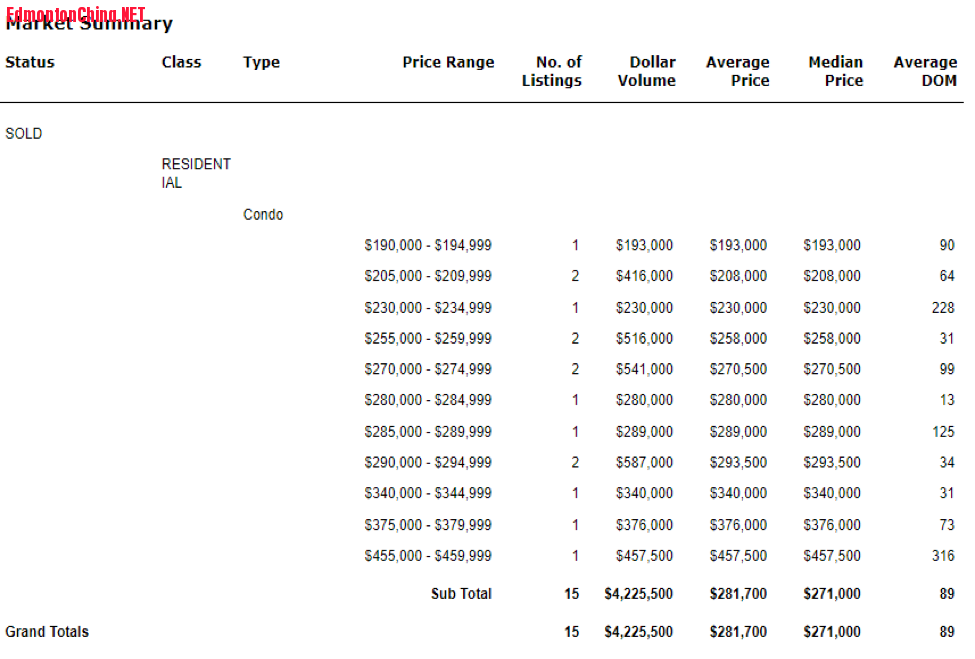Select the No. of Listings header
This screenshot has width=975, height=659.
point(551,71)
